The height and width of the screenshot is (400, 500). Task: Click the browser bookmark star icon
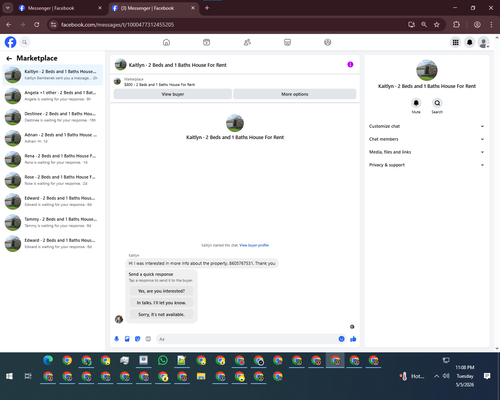coord(437,25)
